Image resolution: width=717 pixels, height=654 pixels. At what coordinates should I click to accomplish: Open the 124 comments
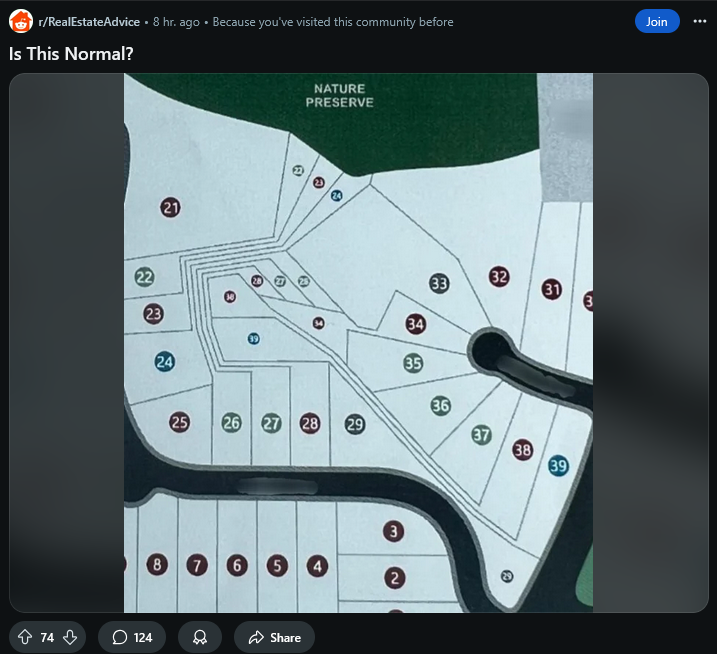(132, 637)
